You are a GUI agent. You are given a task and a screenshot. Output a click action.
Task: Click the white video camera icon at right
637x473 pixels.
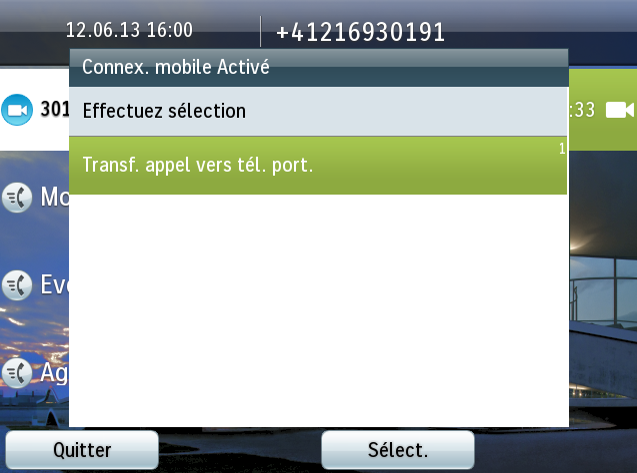[x=620, y=110]
